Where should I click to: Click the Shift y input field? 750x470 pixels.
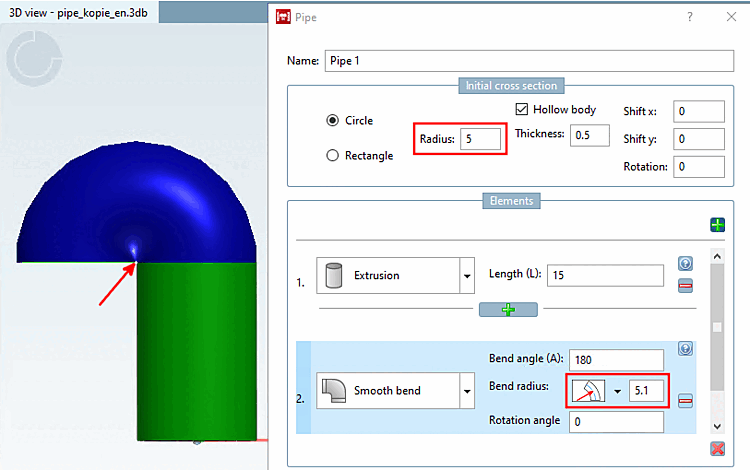tap(699, 139)
